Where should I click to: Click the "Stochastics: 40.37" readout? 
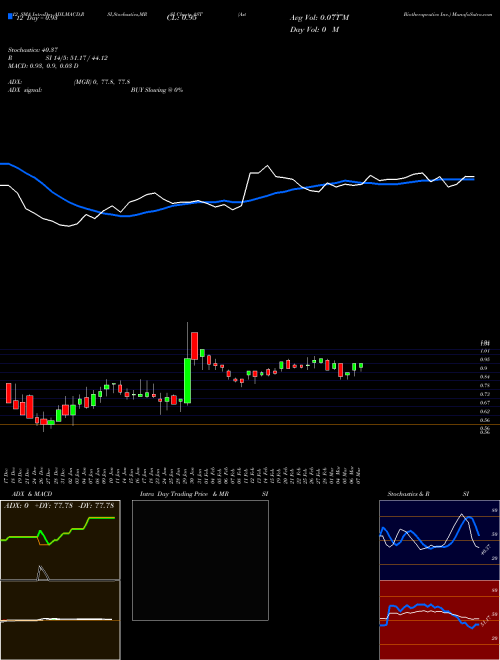point(32,50)
